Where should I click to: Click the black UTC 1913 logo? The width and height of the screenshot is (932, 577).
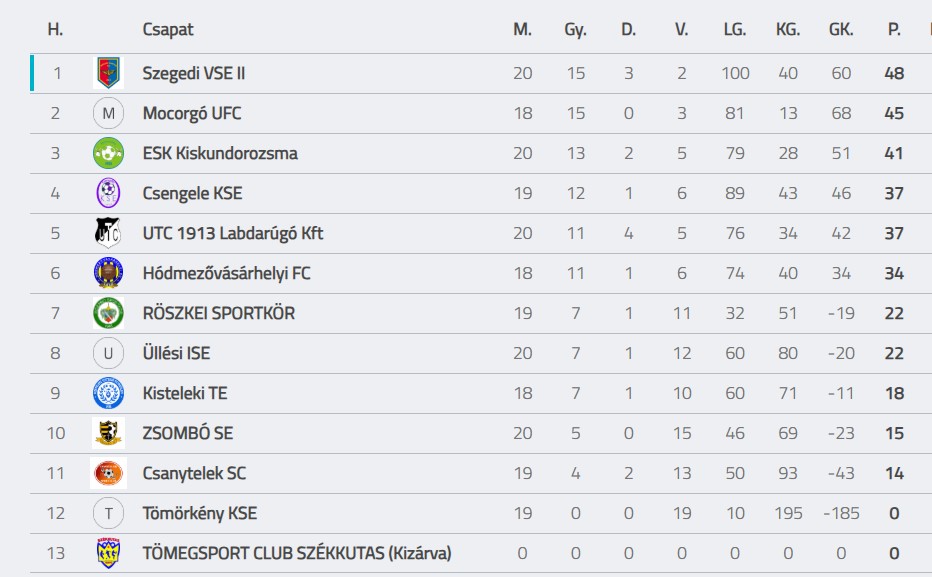(x=108, y=233)
